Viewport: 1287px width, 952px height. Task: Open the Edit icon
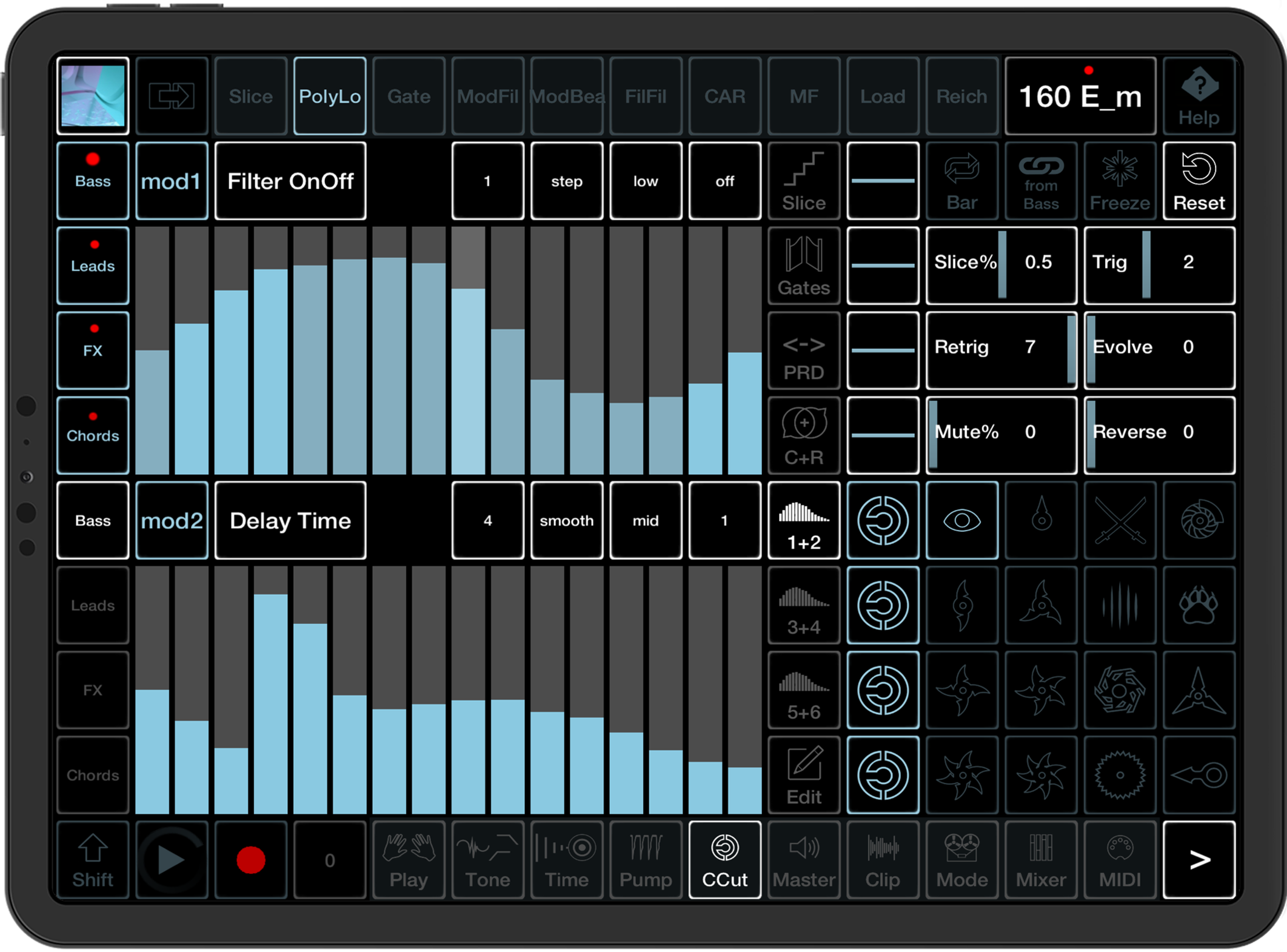804,775
